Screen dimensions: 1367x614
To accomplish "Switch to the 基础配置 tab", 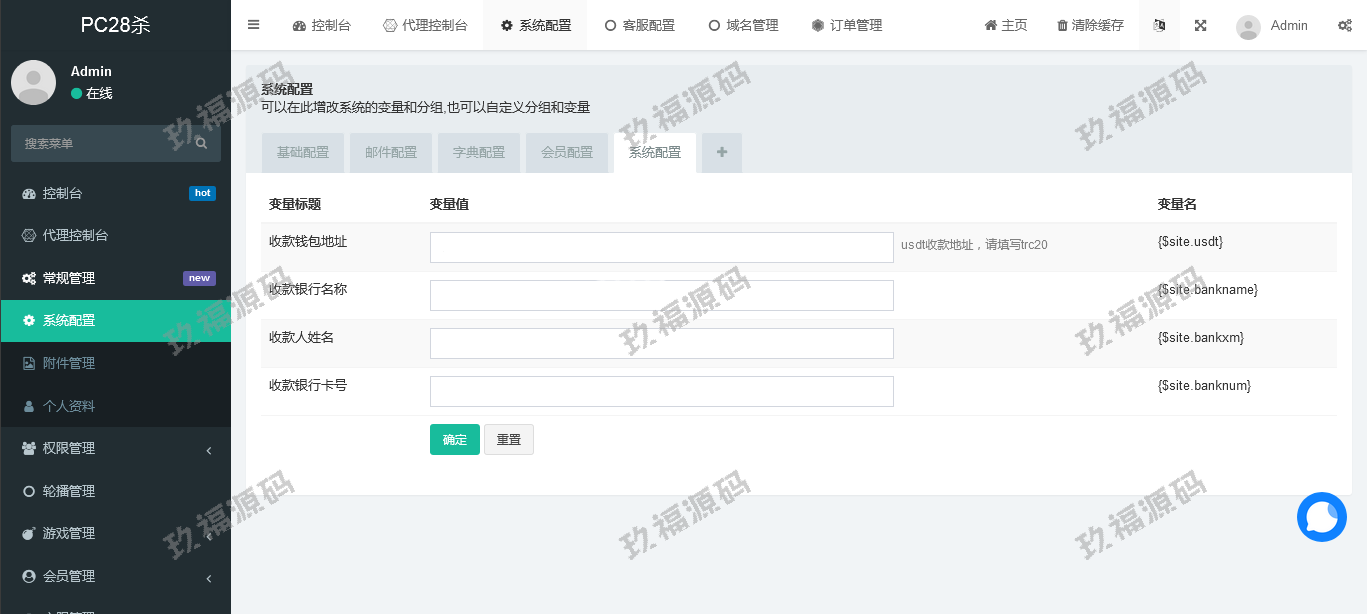I will (x=302, y=152).
